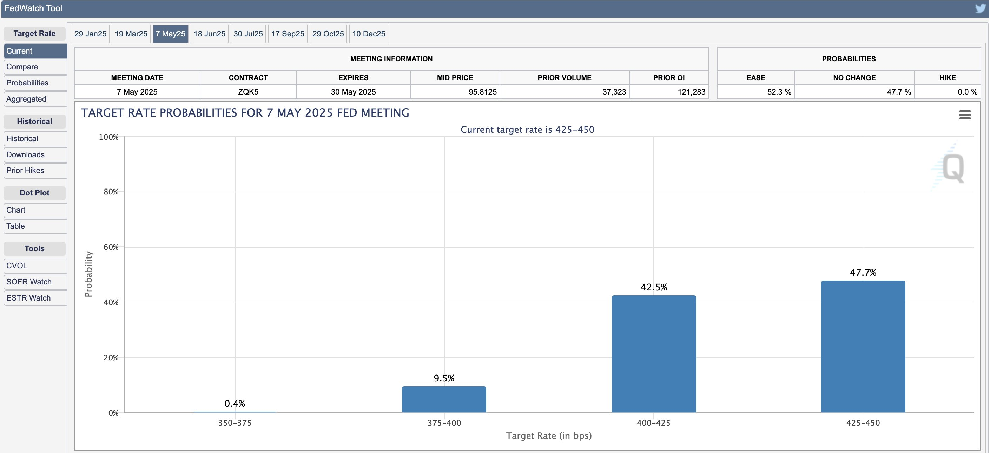This screenshot has width=989, height=453.
Task: Open the Aggregated view
Action: [28, 99]
